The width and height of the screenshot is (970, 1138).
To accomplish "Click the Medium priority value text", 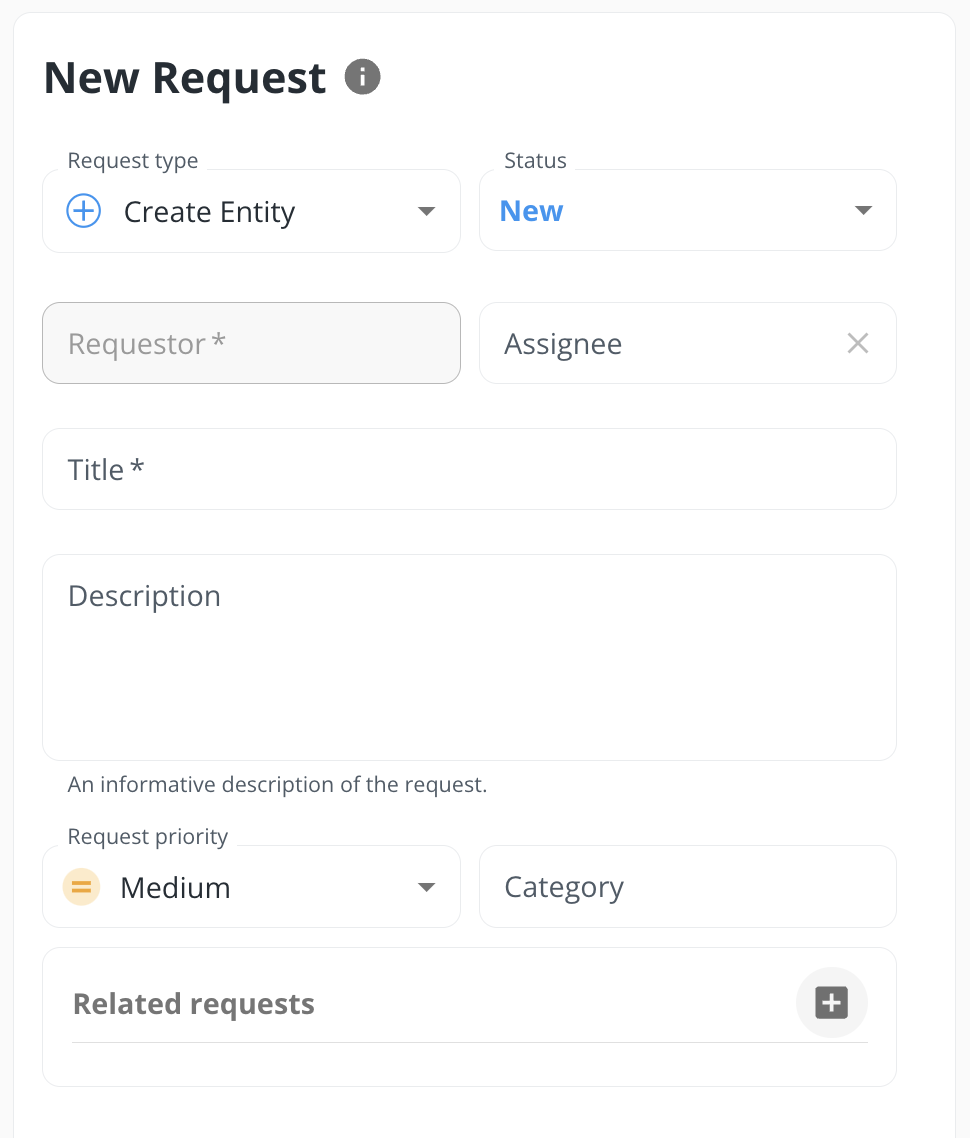I will [x=175, y=888].
